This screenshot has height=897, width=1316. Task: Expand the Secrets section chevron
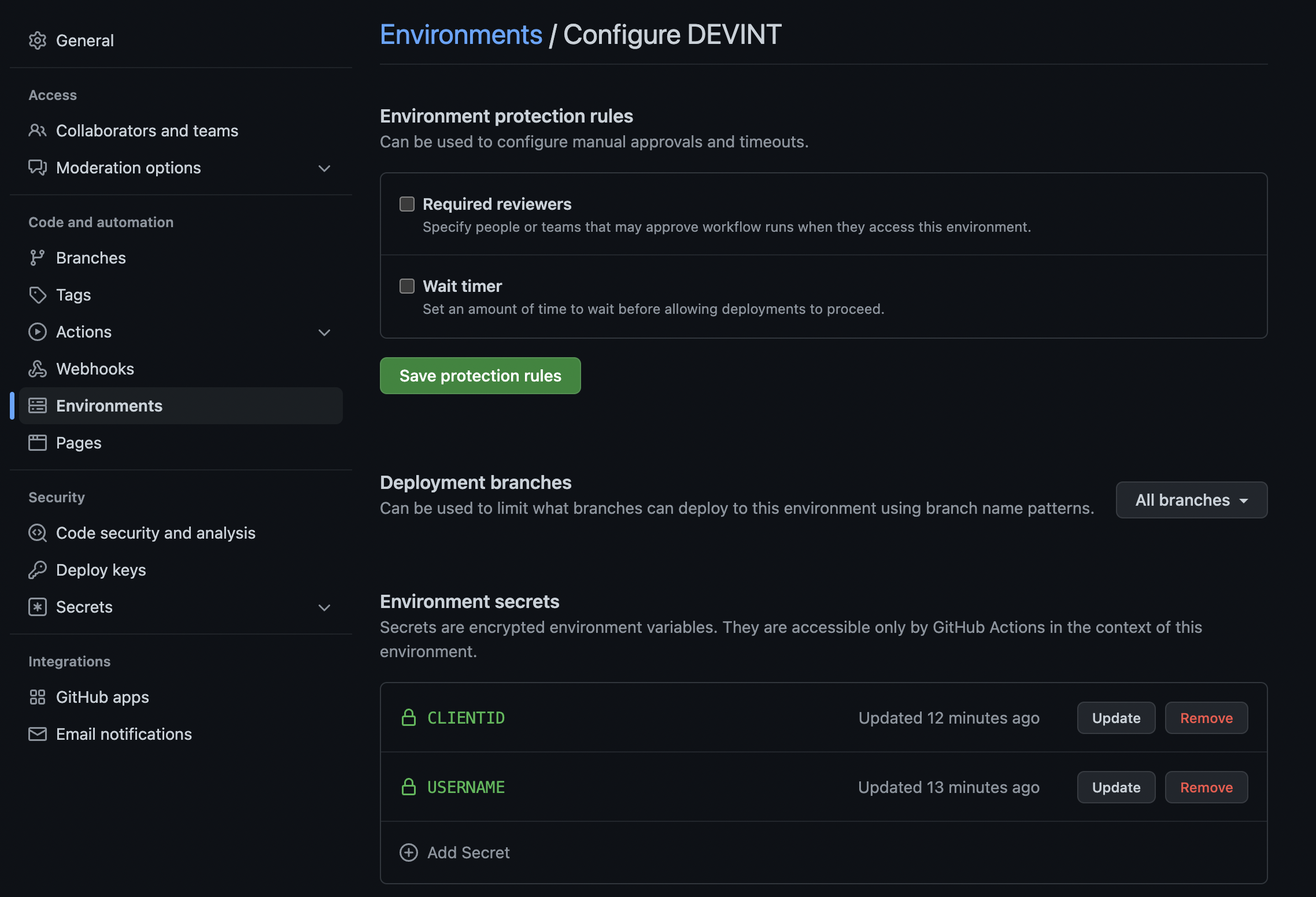[x=324, y=607]
